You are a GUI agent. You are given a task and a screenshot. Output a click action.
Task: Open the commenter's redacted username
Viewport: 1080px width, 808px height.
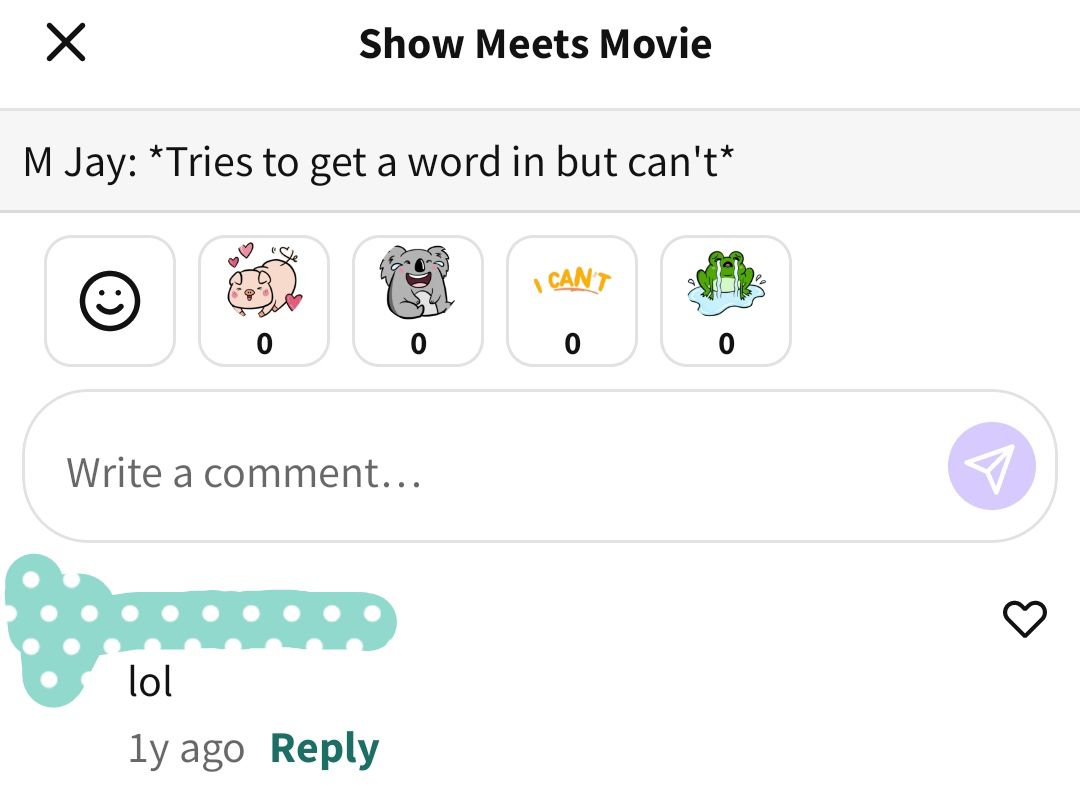click(251, 620)
